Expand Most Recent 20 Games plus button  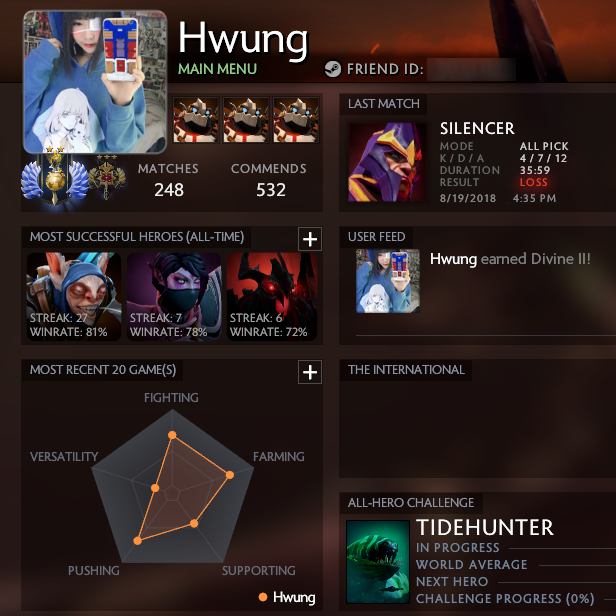click(310, 372)
